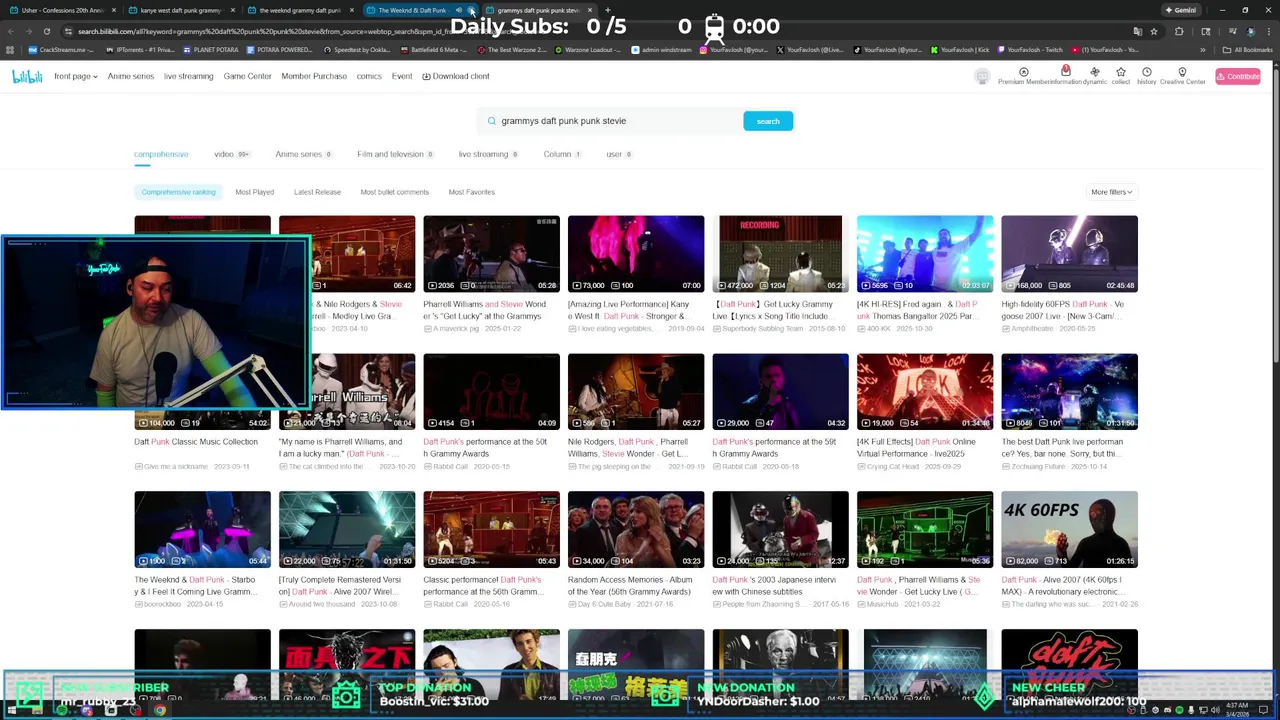Open PLANET POTARA bookmark
Image resolution: width=1280 pixels, height=720 pixels.
coord(210,49)
